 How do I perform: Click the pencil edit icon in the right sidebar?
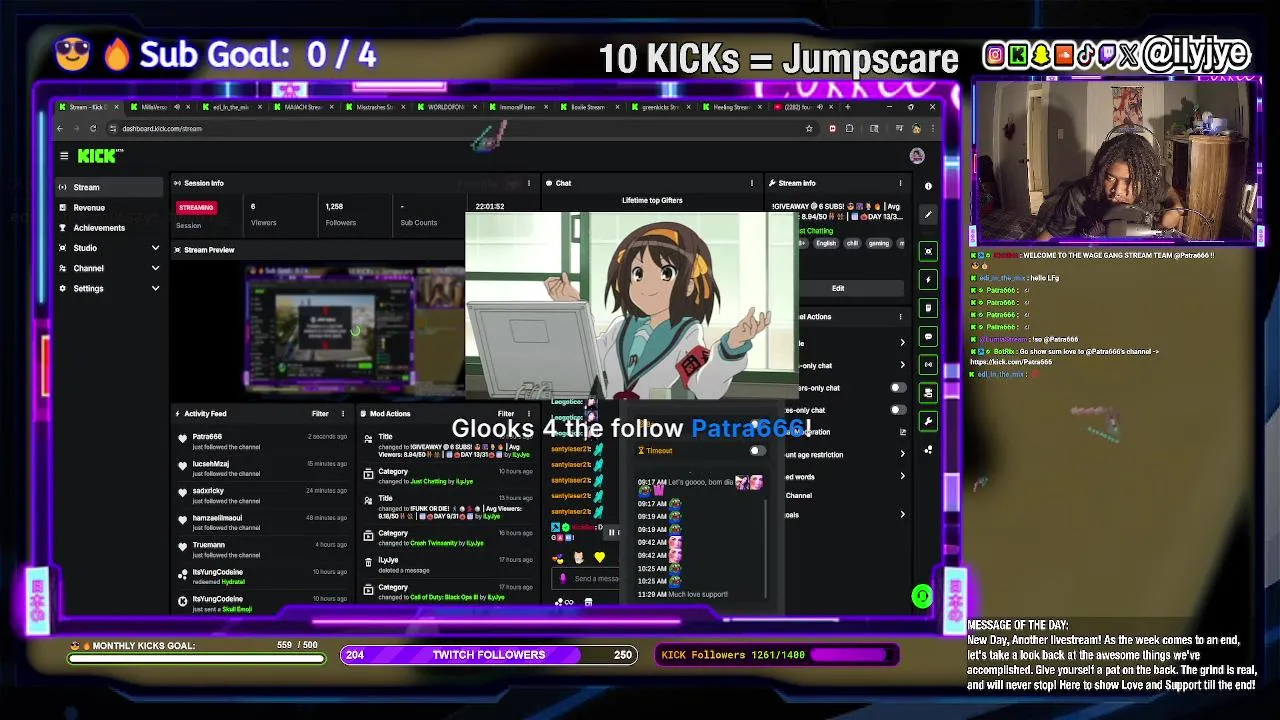(x=928, y=214)
